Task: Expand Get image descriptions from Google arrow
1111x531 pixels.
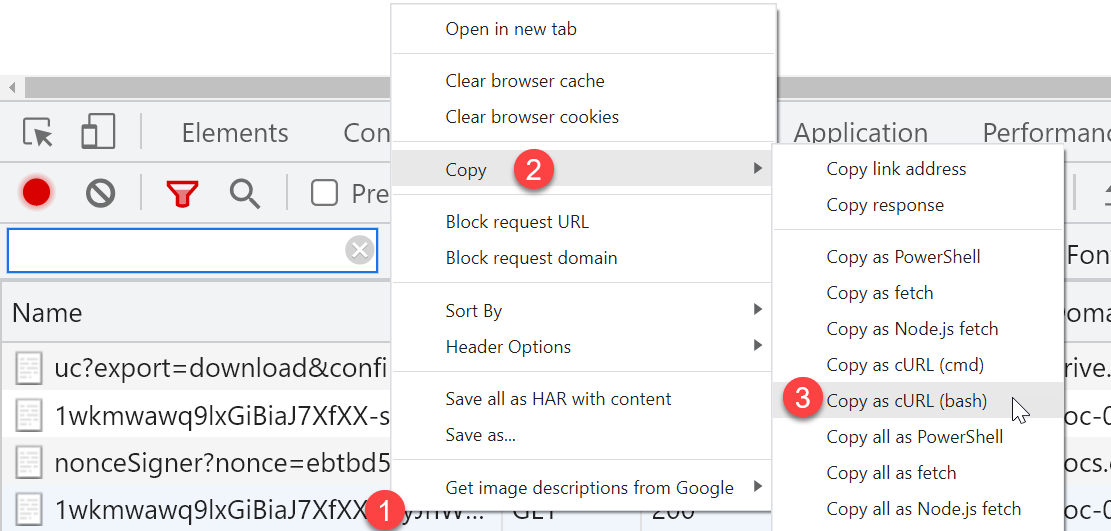Action: (758, 486)
